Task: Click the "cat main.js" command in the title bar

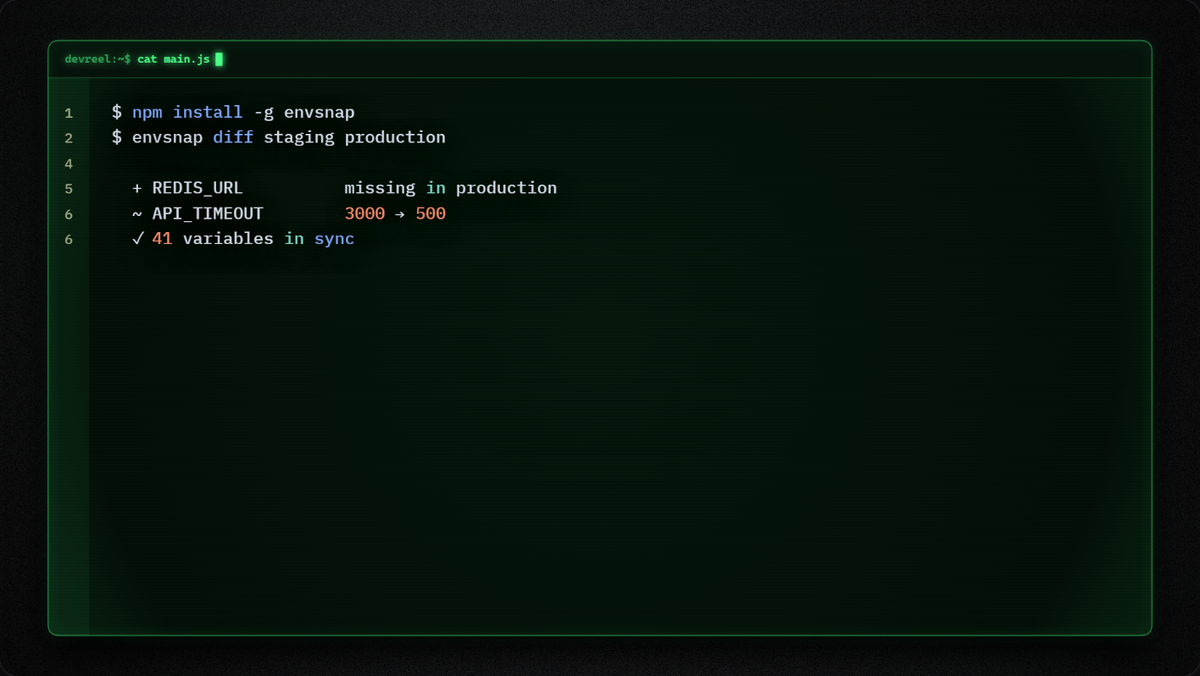Action: tap(174, 59)
